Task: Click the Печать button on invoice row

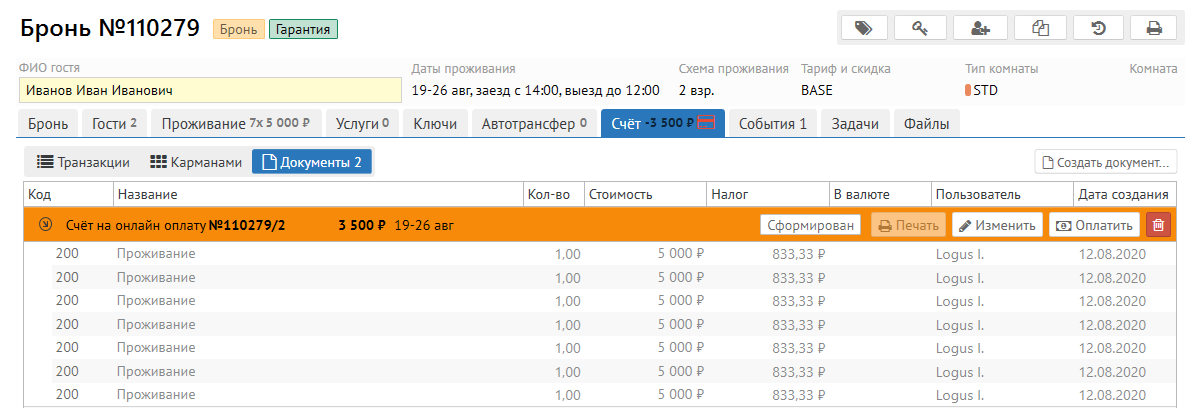Action: click(x=908, y=225)
